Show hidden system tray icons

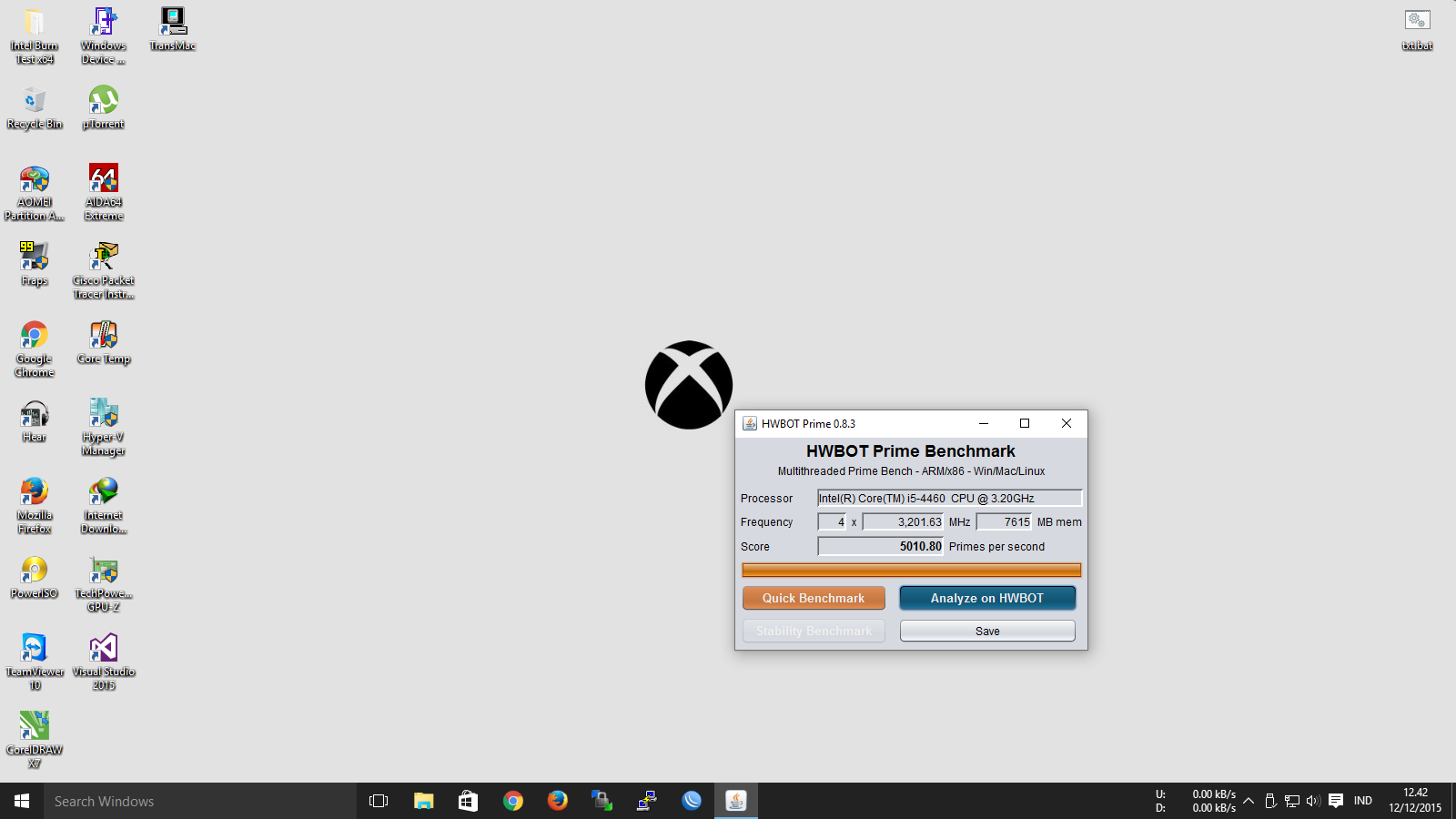(x=1249, y=801)
